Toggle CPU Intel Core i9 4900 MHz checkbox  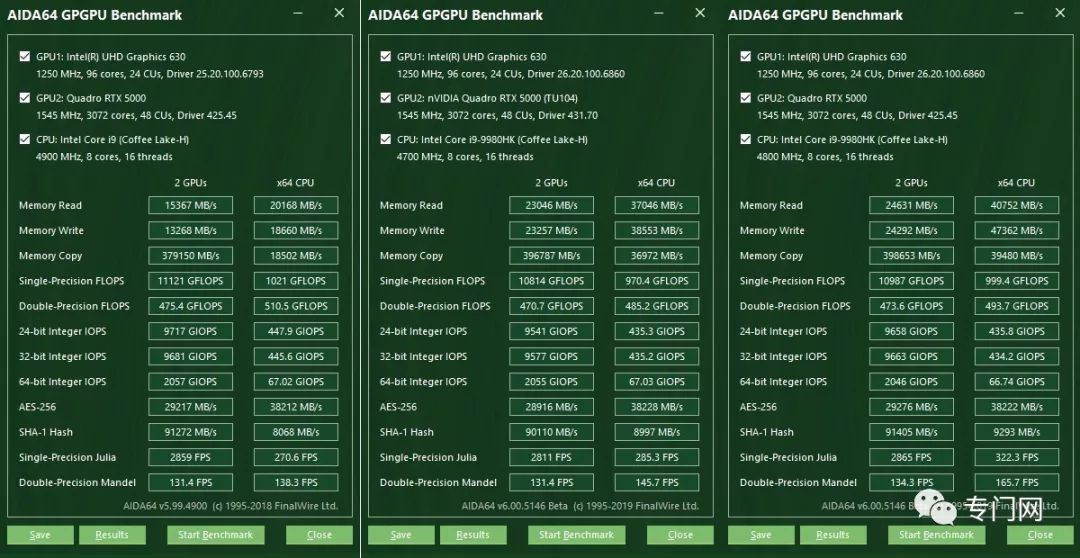point(25,139)
